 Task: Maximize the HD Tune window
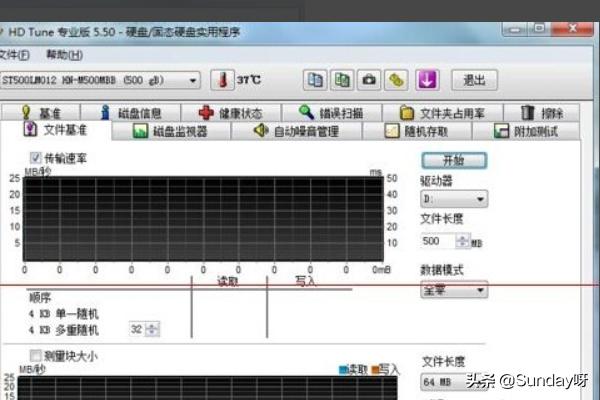click(x=540, y=29)
